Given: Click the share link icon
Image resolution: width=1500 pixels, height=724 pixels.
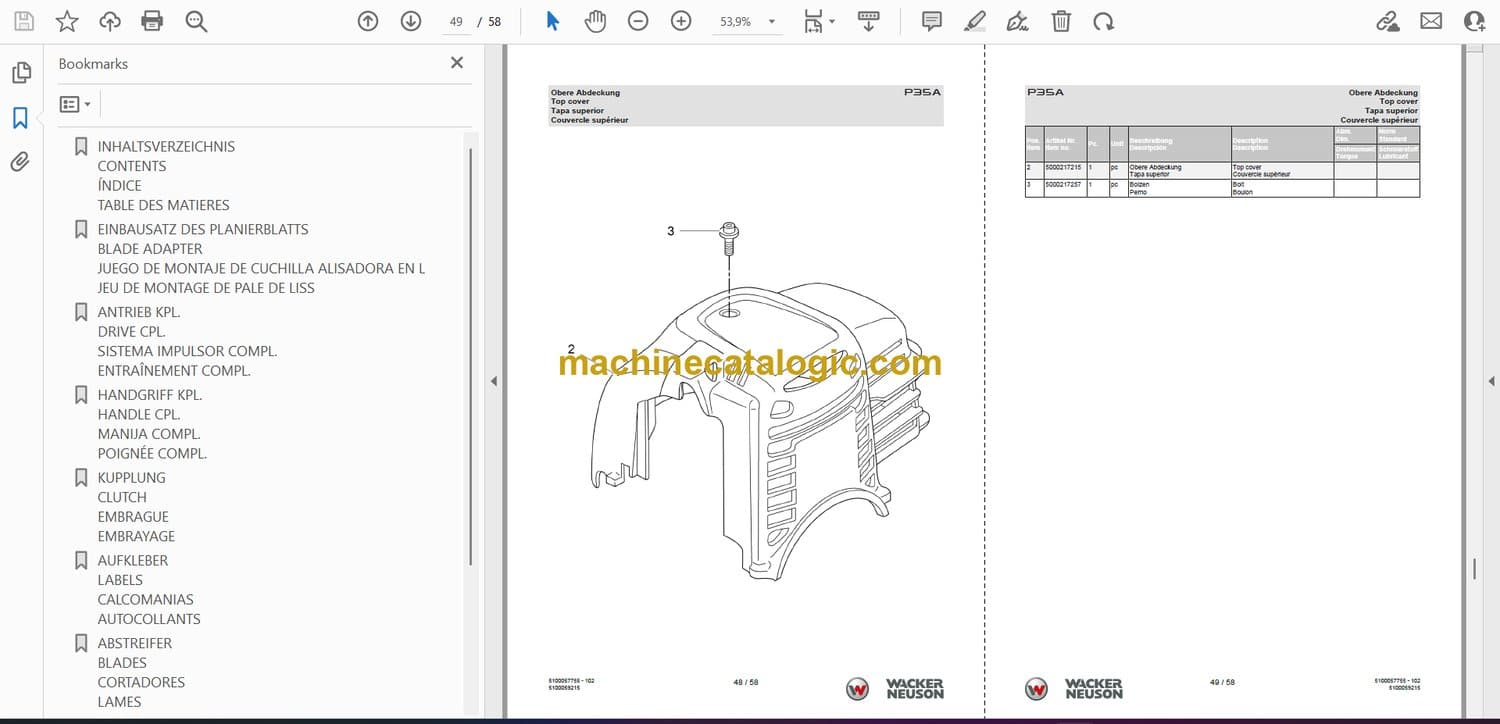Looking at the screenshot, I should [1388, 21].
